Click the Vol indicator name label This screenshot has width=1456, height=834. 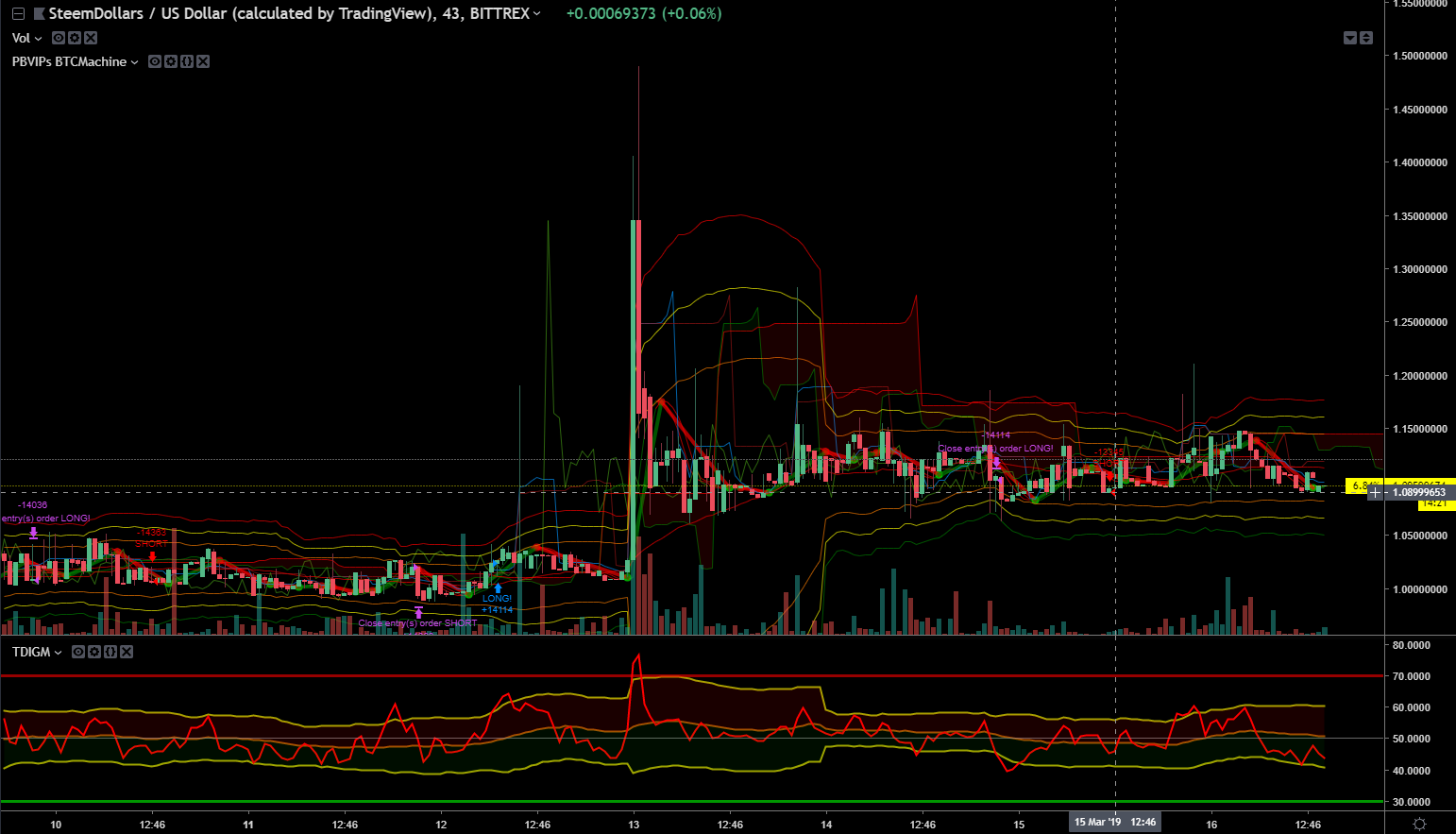click(x=21, y=38)
